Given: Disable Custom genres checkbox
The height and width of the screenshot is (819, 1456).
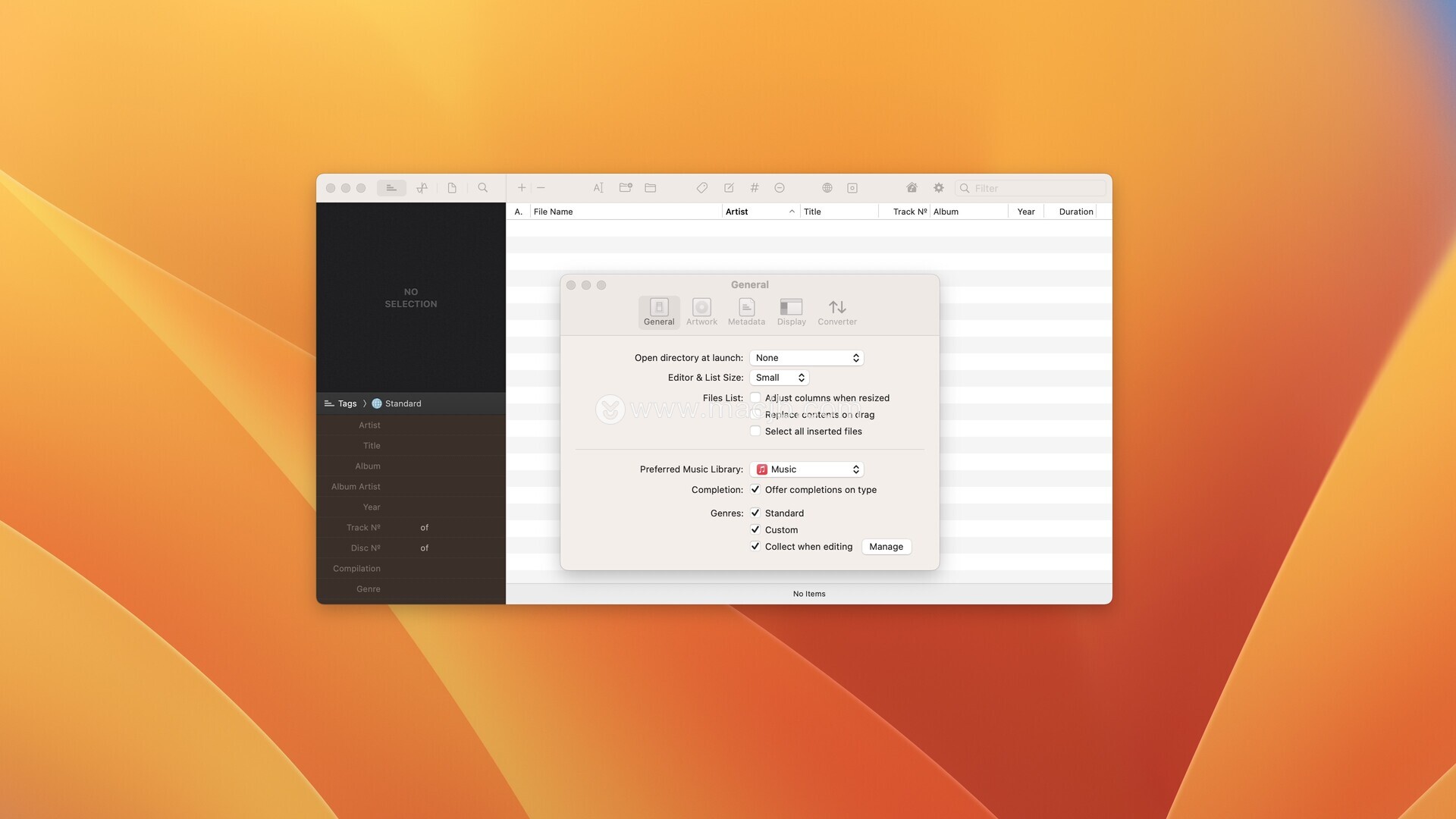Looking at the screenshot, I should coord(755,530).
